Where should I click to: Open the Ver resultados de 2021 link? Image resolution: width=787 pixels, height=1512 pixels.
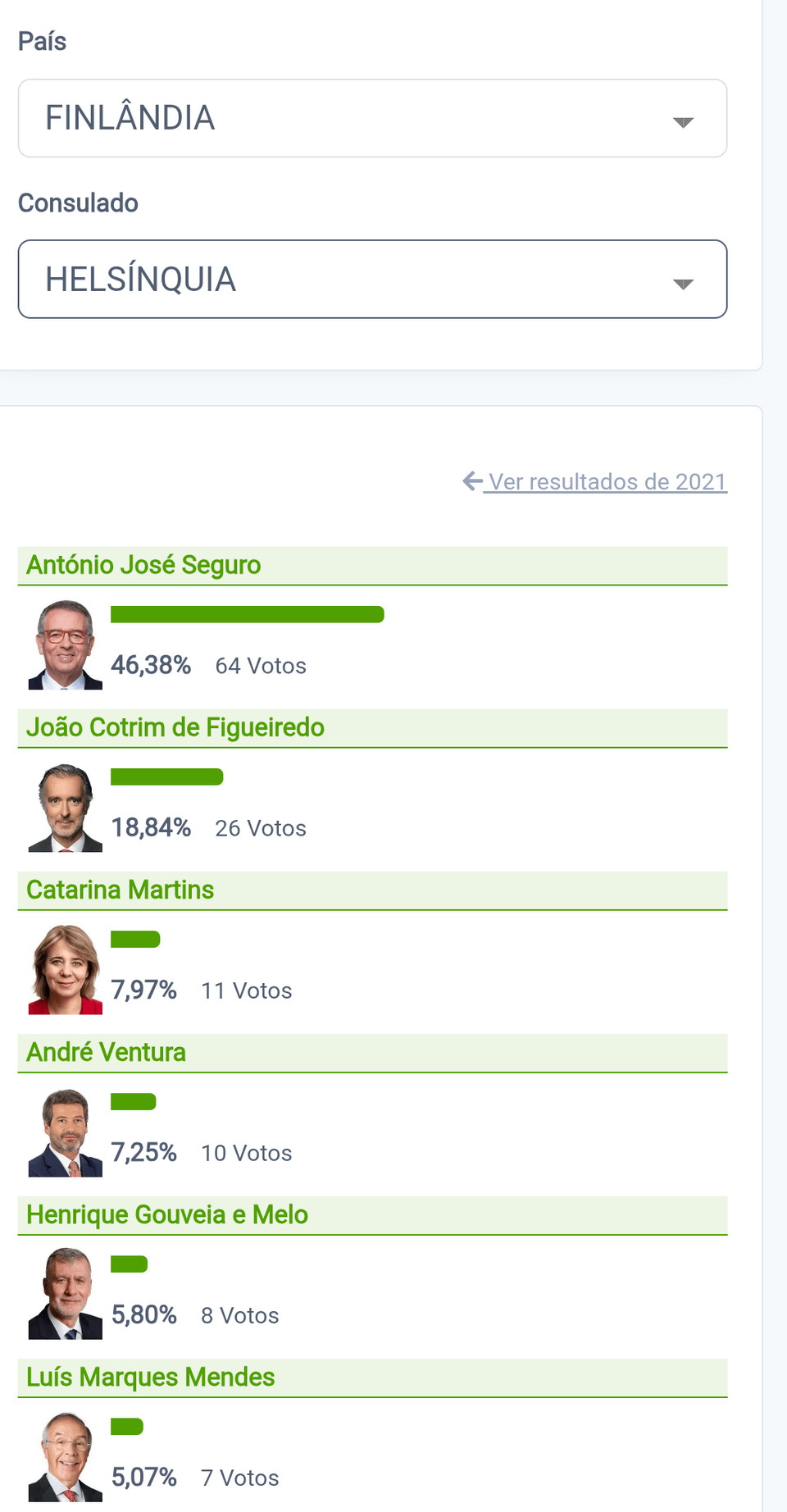coord(607,481)
